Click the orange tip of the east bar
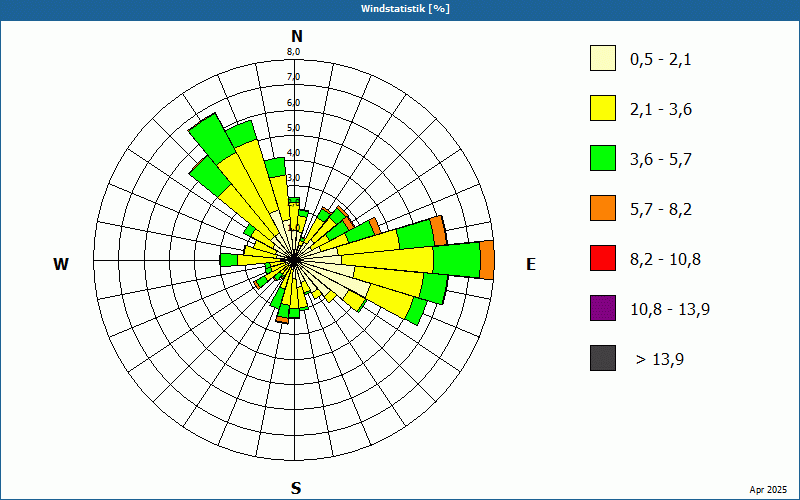The image size is (800, 500). tap(487, 260)
